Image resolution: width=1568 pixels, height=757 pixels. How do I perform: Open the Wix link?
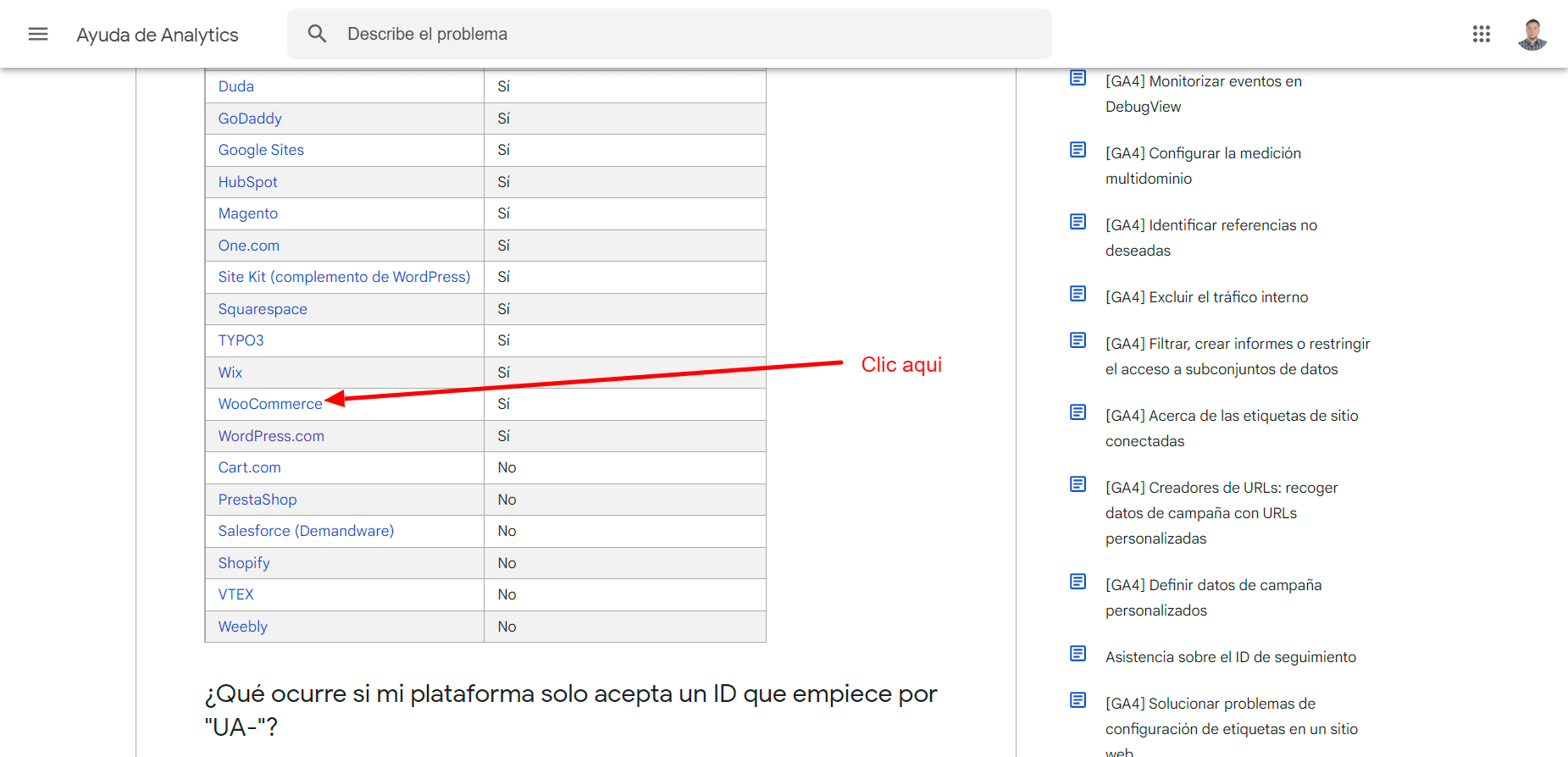tap(230, 373)
